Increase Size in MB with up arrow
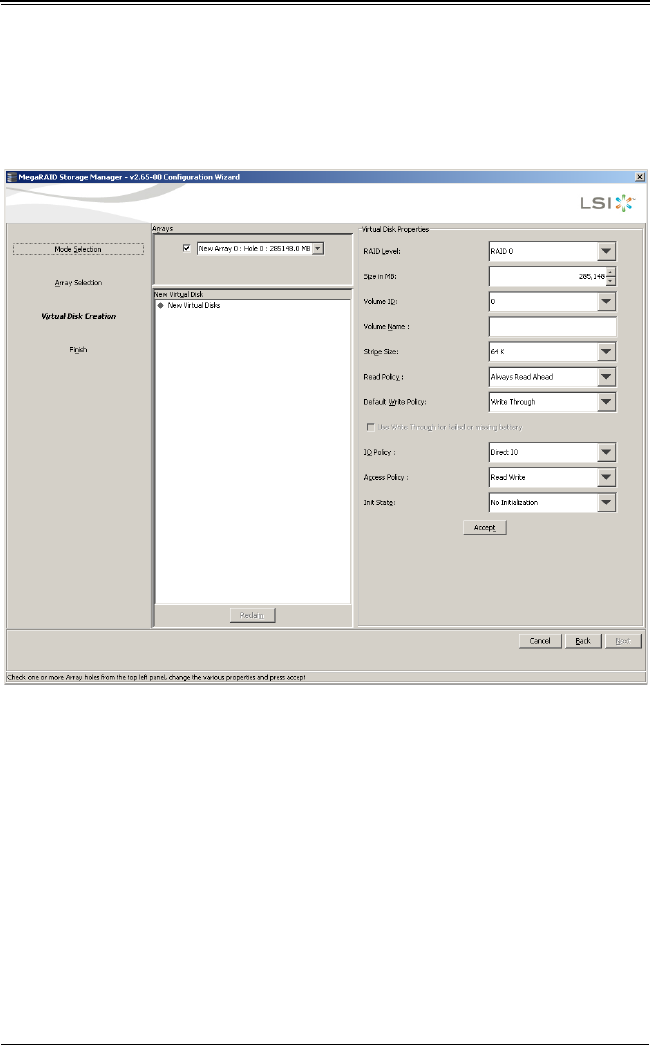This screenshot has width=650, height=1045. (x=611, y=272)
